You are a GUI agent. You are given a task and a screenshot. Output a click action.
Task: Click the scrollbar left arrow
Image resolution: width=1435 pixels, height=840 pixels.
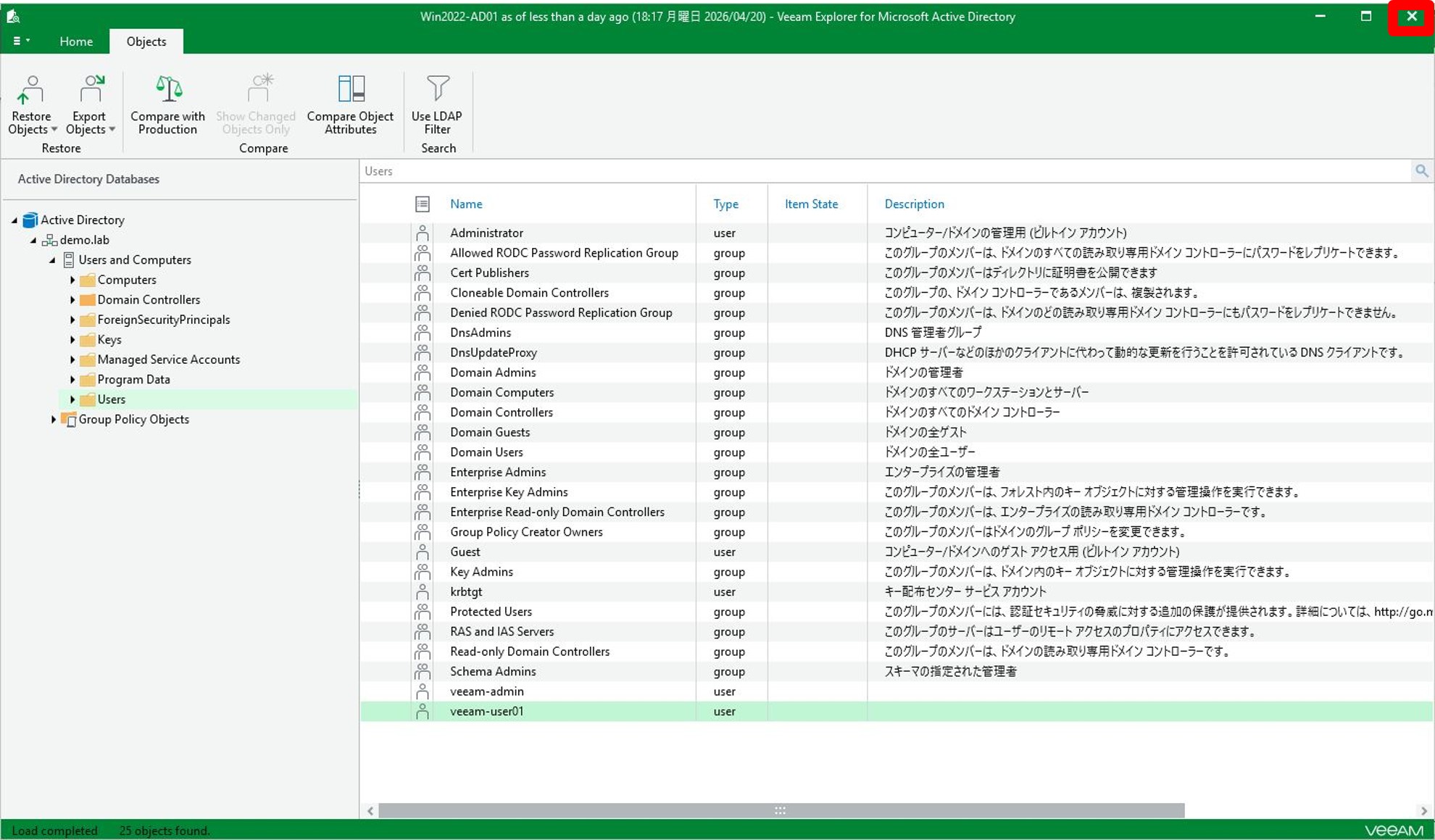[370, 810]
